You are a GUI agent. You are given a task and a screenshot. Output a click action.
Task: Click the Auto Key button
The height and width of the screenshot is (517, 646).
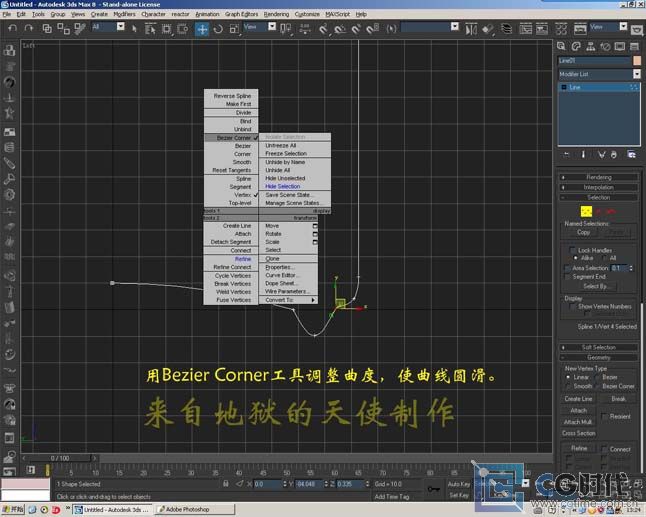point(459,484)
